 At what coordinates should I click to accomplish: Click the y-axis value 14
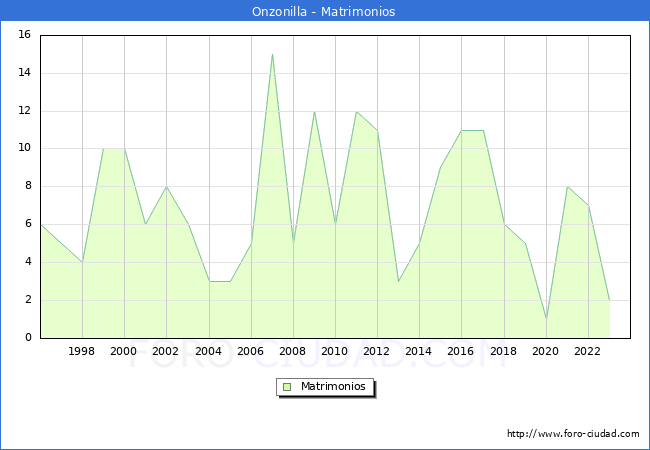(25, 73)
